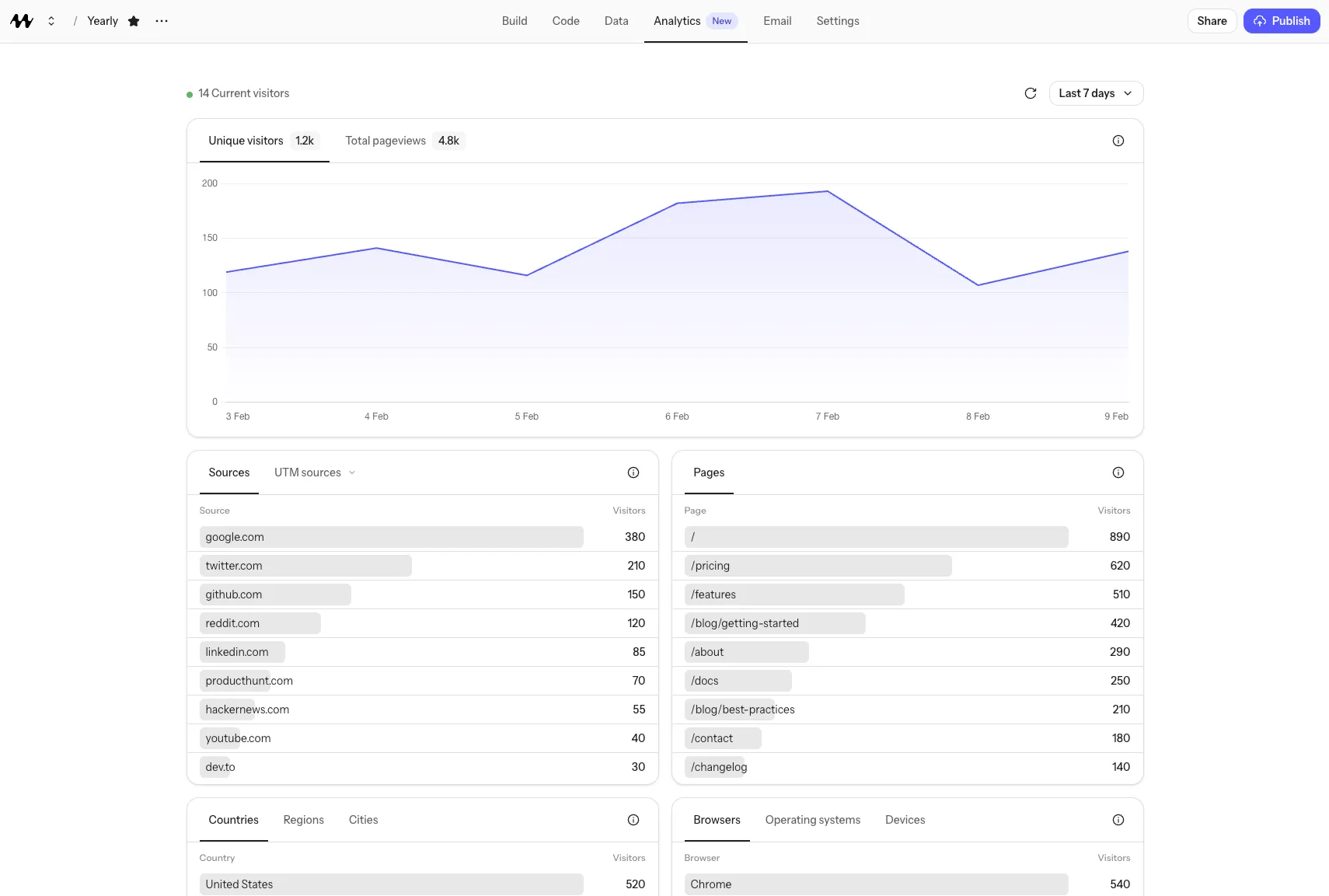Click the Sources panel info icon
Image resolution: width=1329 pixels, height=896 pixels.
pyautogui.click(x=633, y=472)
